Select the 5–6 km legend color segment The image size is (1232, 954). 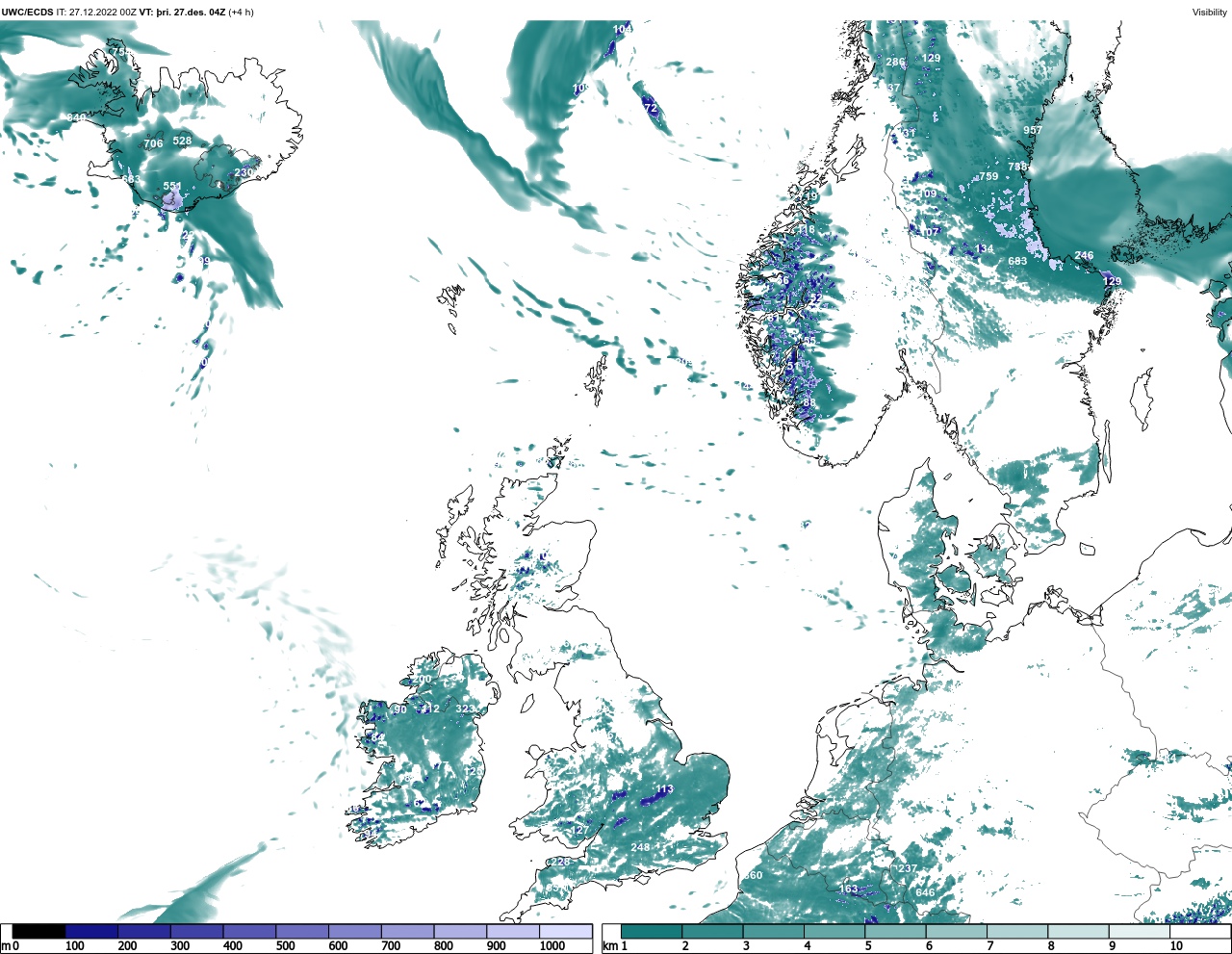pyautogui.click(x=896, y=931)
